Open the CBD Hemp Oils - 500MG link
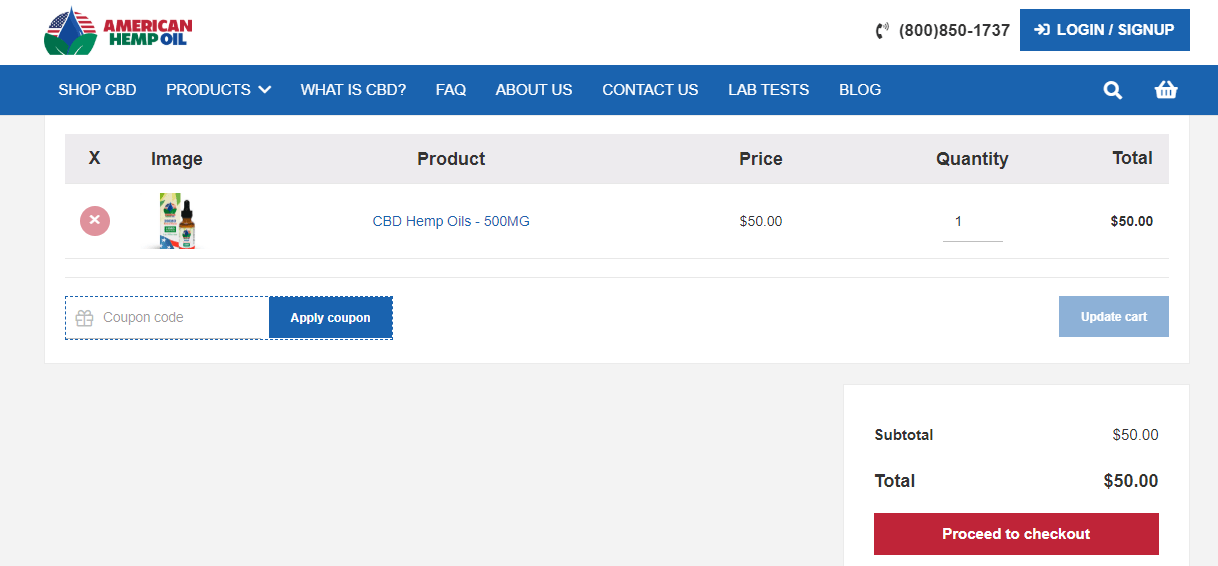Screen dimensions: 1218x566 coord(451,221)
